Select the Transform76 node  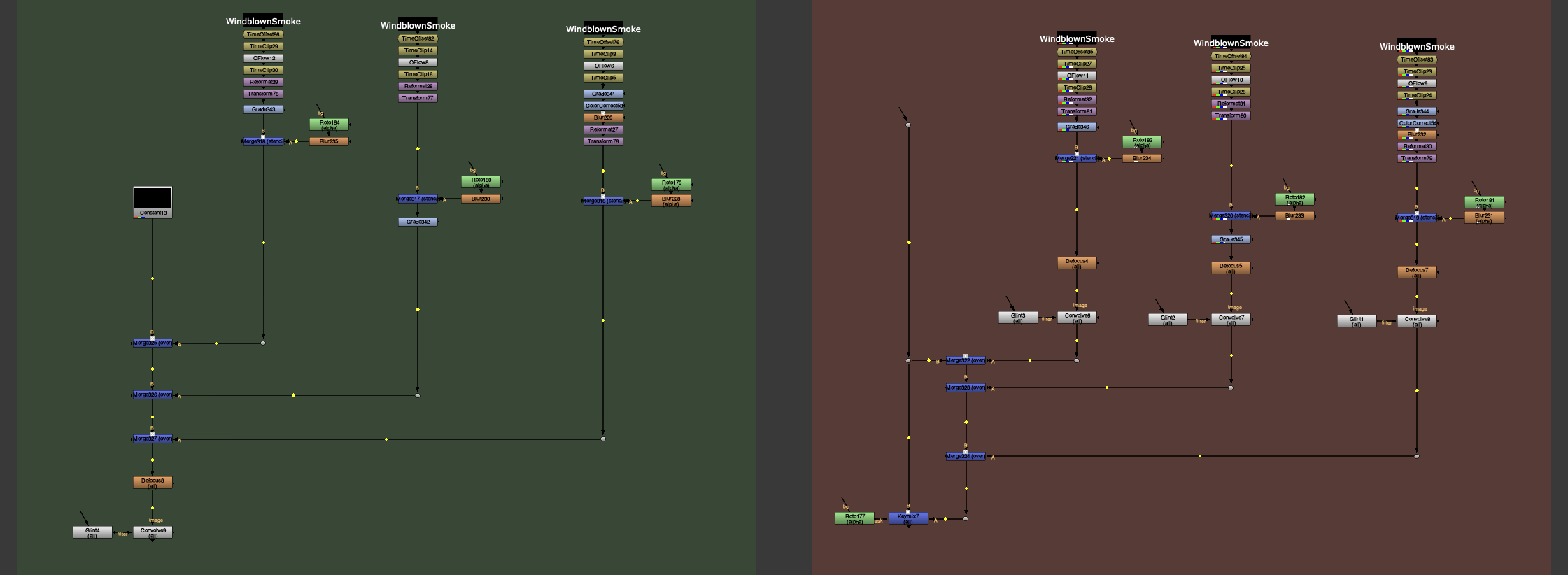[603, 141]
